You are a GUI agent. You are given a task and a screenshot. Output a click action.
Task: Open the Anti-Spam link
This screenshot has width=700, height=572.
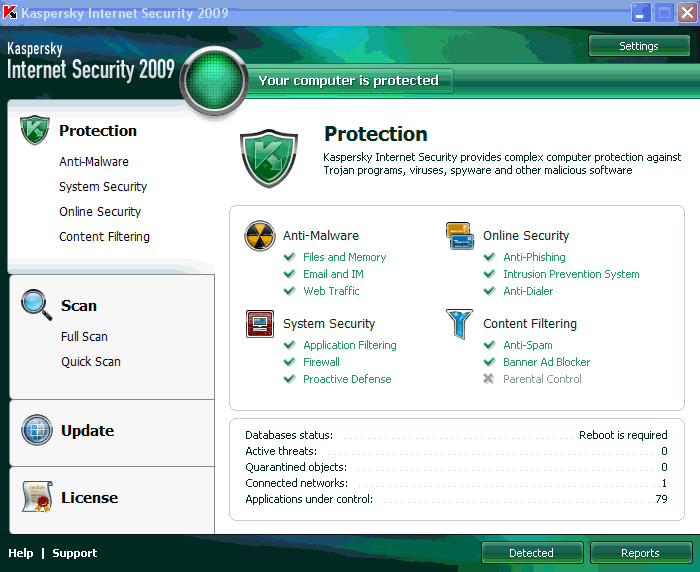pos(528,345)
